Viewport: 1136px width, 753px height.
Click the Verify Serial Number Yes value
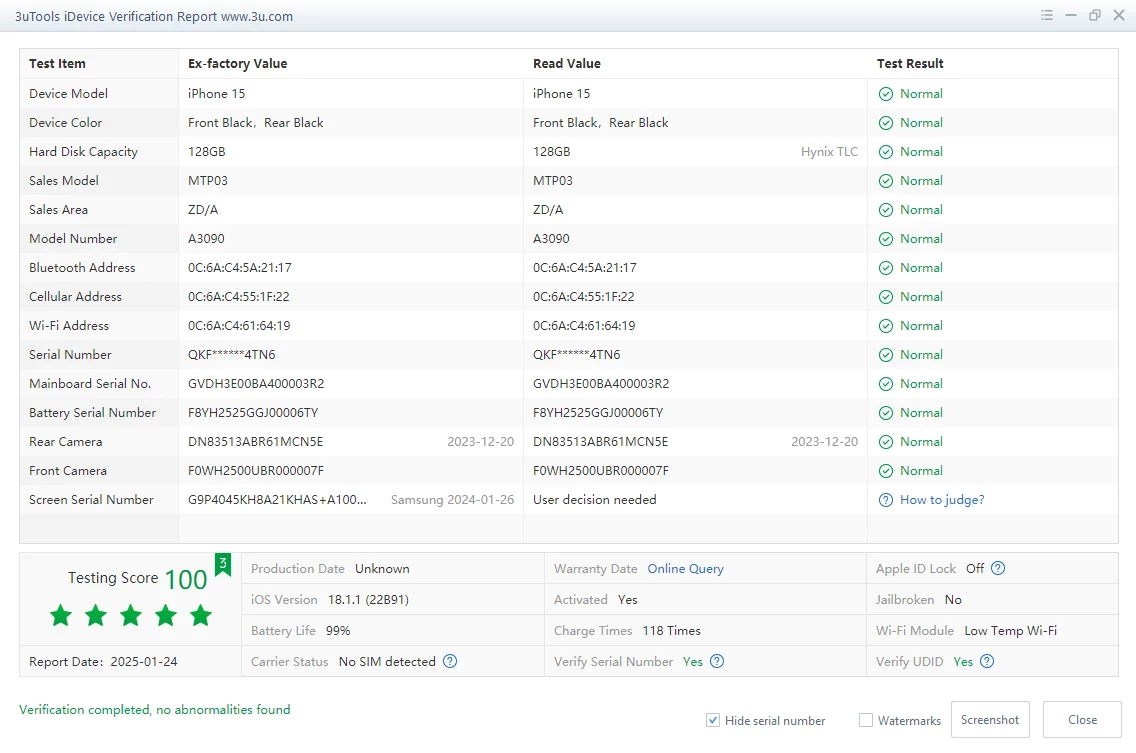[x=693, y=661]
